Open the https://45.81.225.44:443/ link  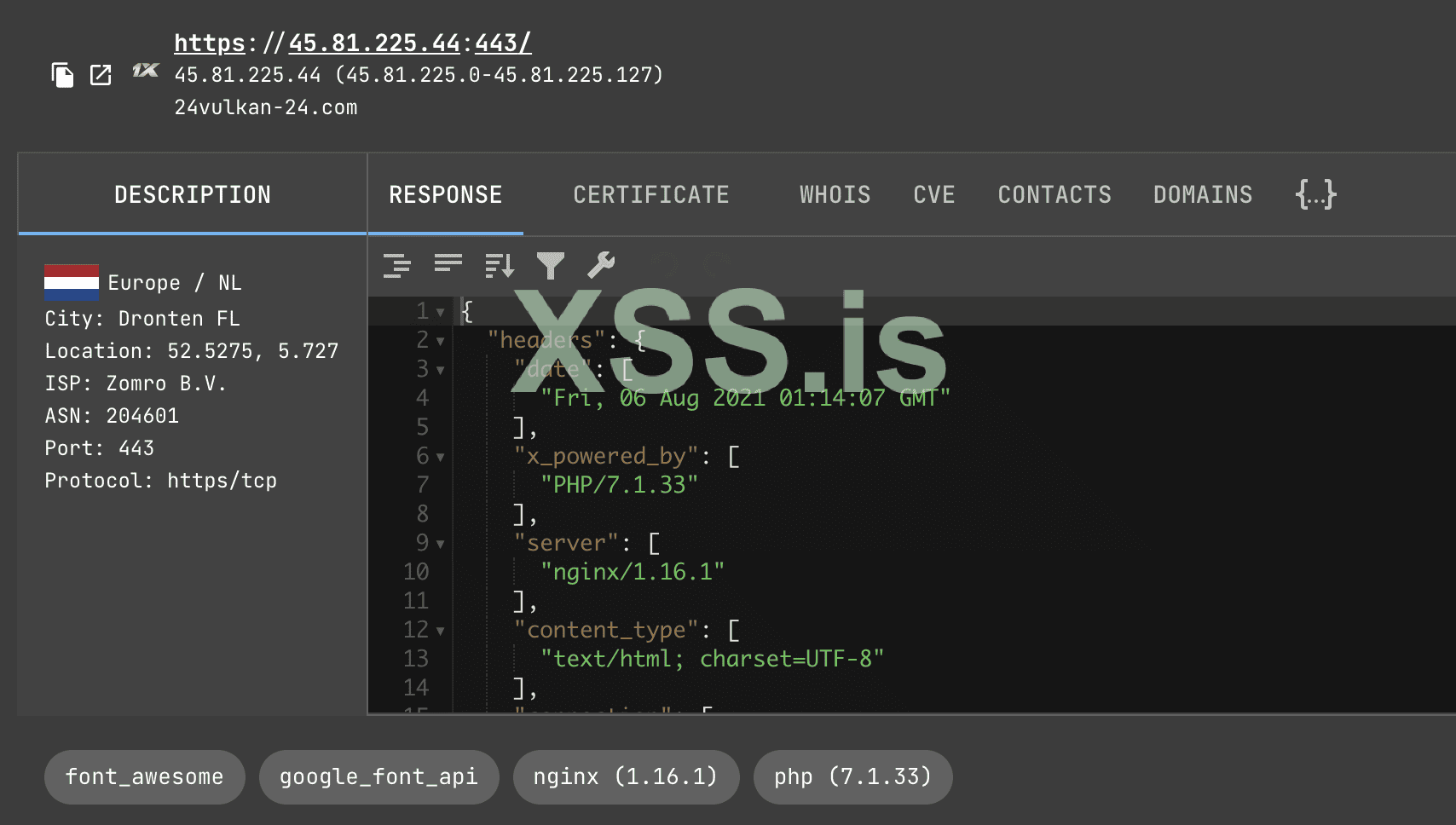click(353, 43)
